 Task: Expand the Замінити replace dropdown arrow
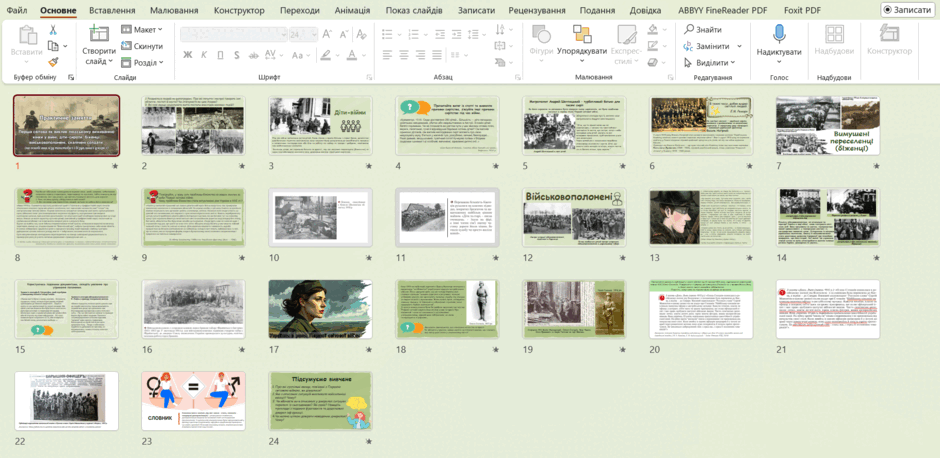[739, 46]
